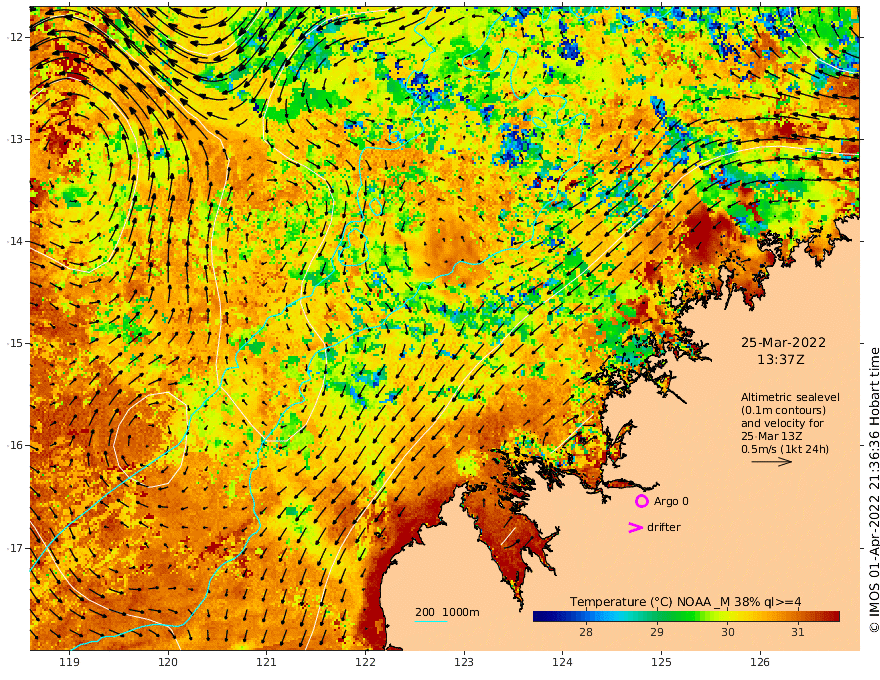The height and width of the screenshot is (680, 880).
Task: Click the 'Argo 0' legend label
Action: point(671,501)
